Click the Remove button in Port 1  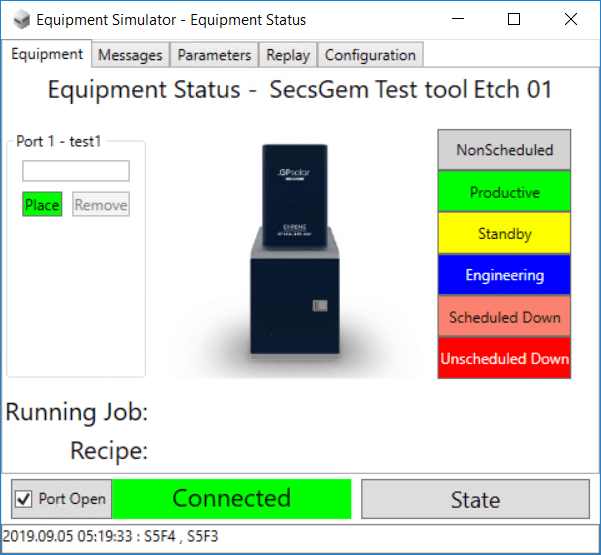(x=101, y=205)
